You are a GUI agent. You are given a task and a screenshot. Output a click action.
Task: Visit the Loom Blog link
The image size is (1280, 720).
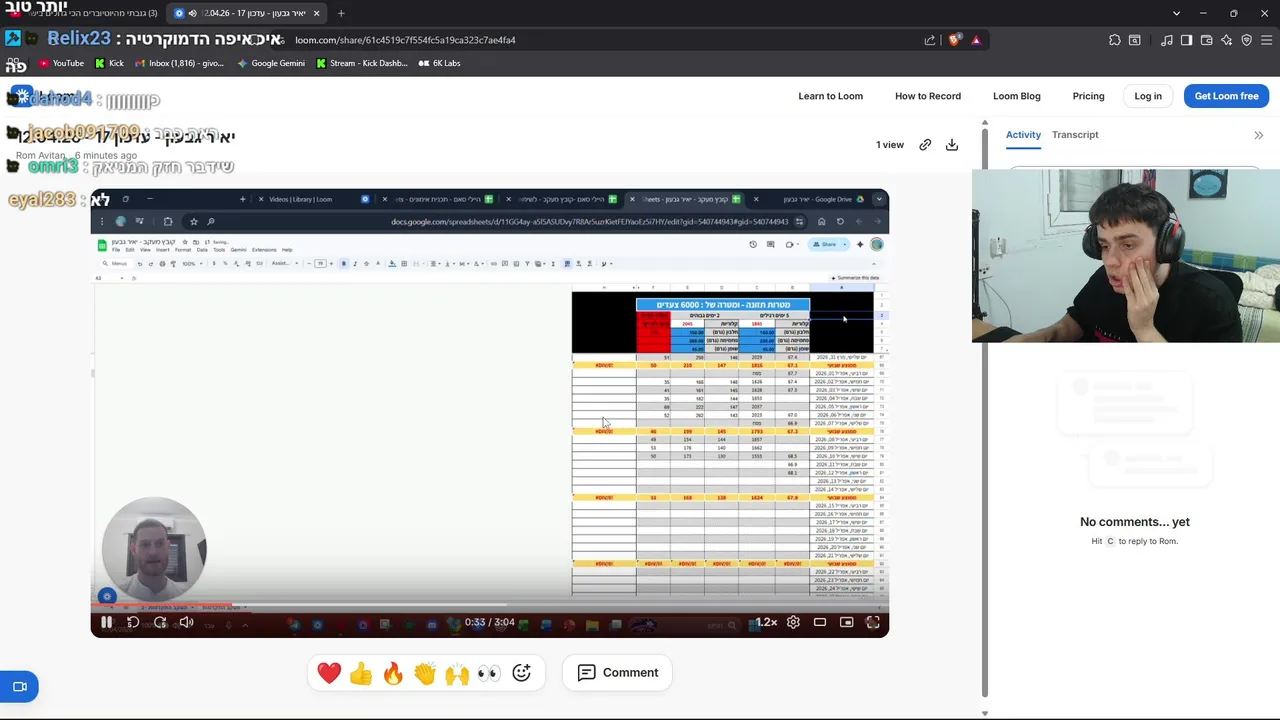tap(1017, 96)
